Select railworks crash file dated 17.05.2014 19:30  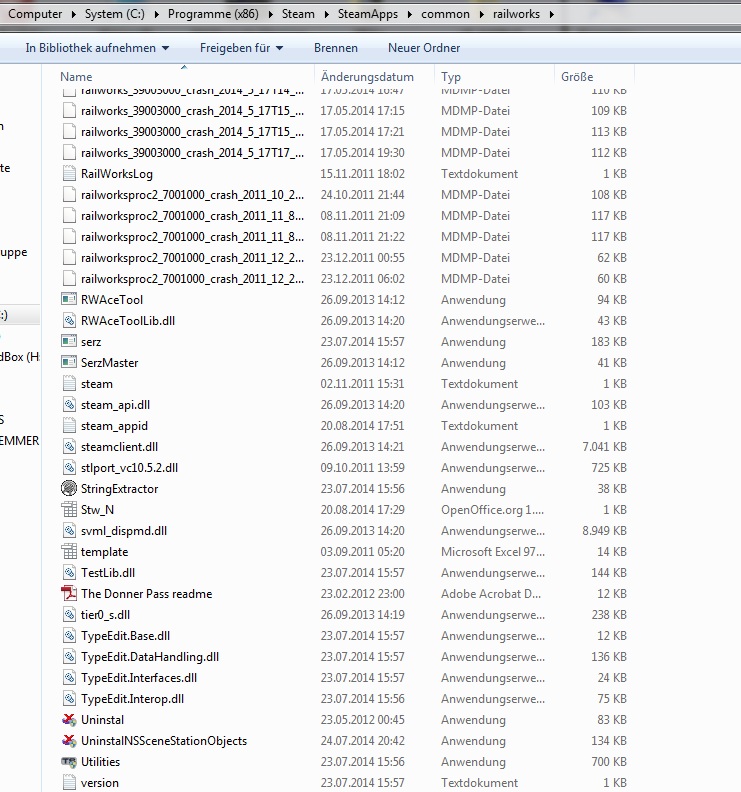pos(192,153)
